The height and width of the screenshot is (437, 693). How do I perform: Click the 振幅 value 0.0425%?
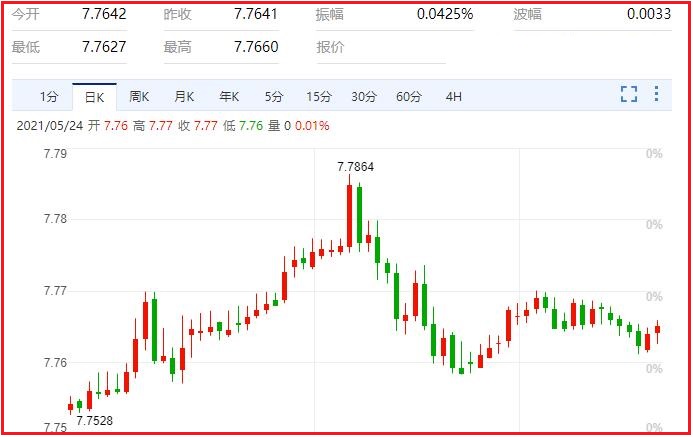pyautogui.click(x=445, y=14)
